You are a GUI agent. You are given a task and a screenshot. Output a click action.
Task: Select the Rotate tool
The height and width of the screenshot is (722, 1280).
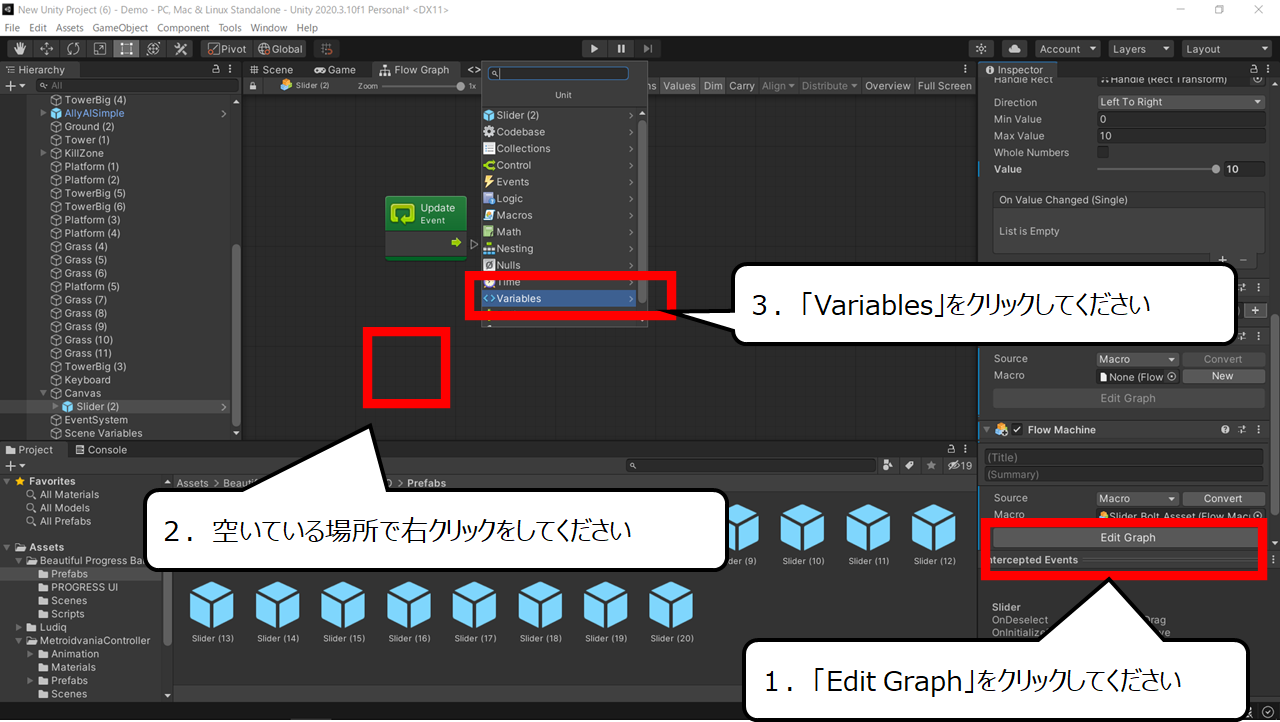(73, 49)
